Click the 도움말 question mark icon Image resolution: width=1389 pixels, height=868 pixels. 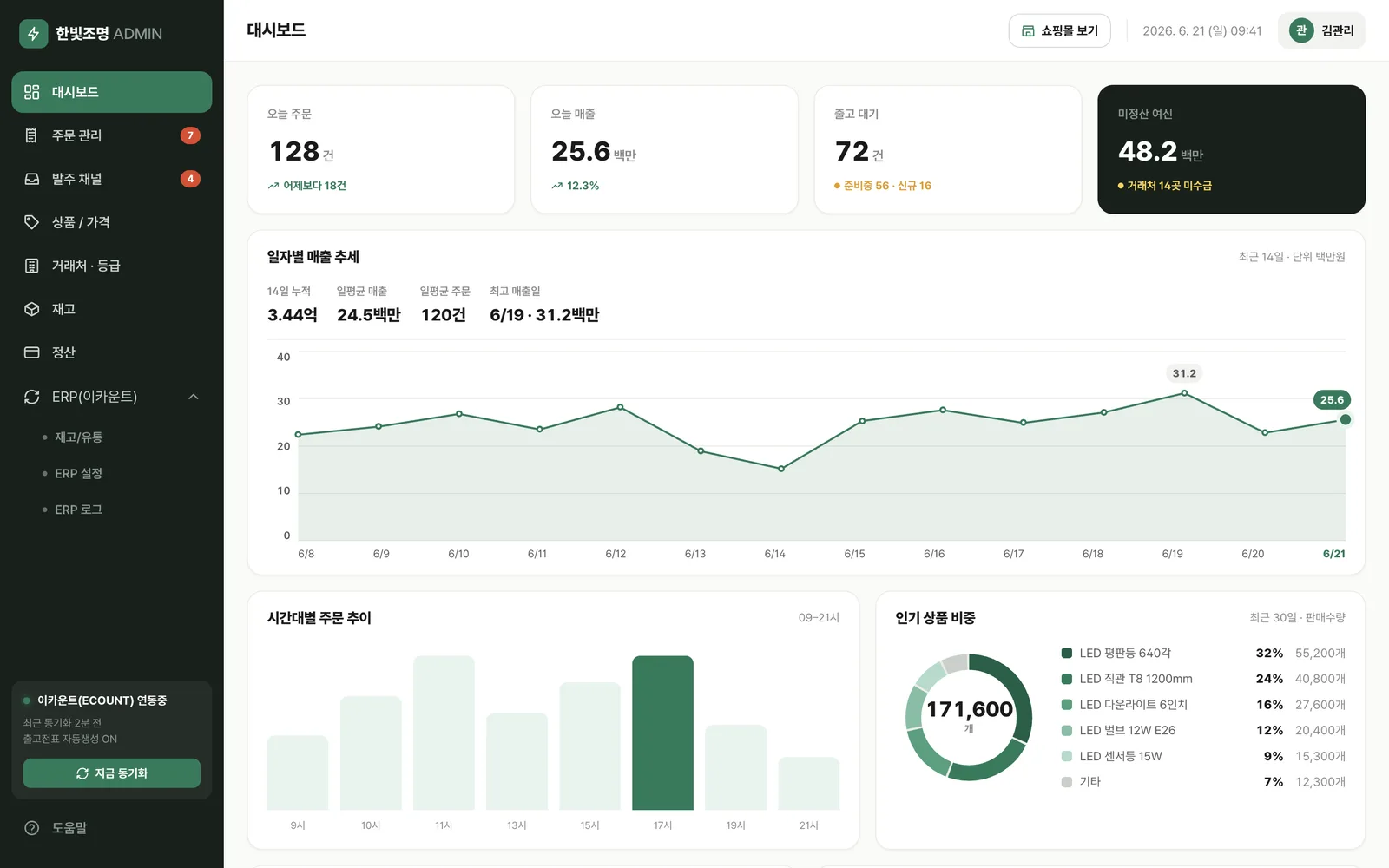click(32, 828)
